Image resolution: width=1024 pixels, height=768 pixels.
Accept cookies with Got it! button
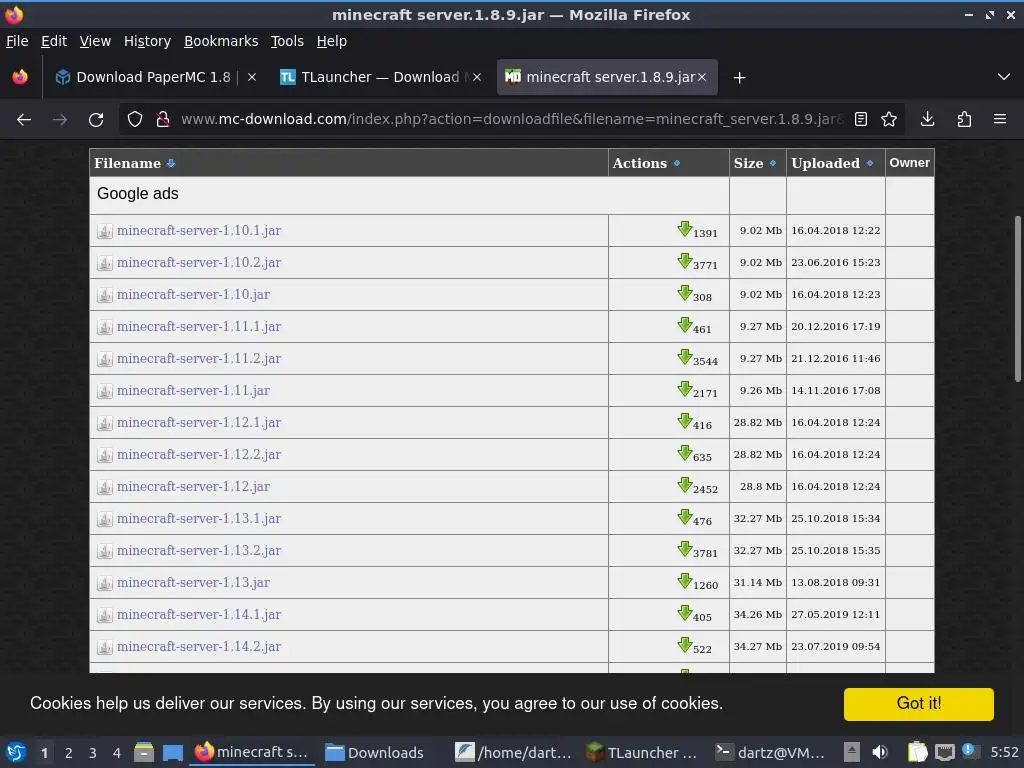(x=918, y=703)
